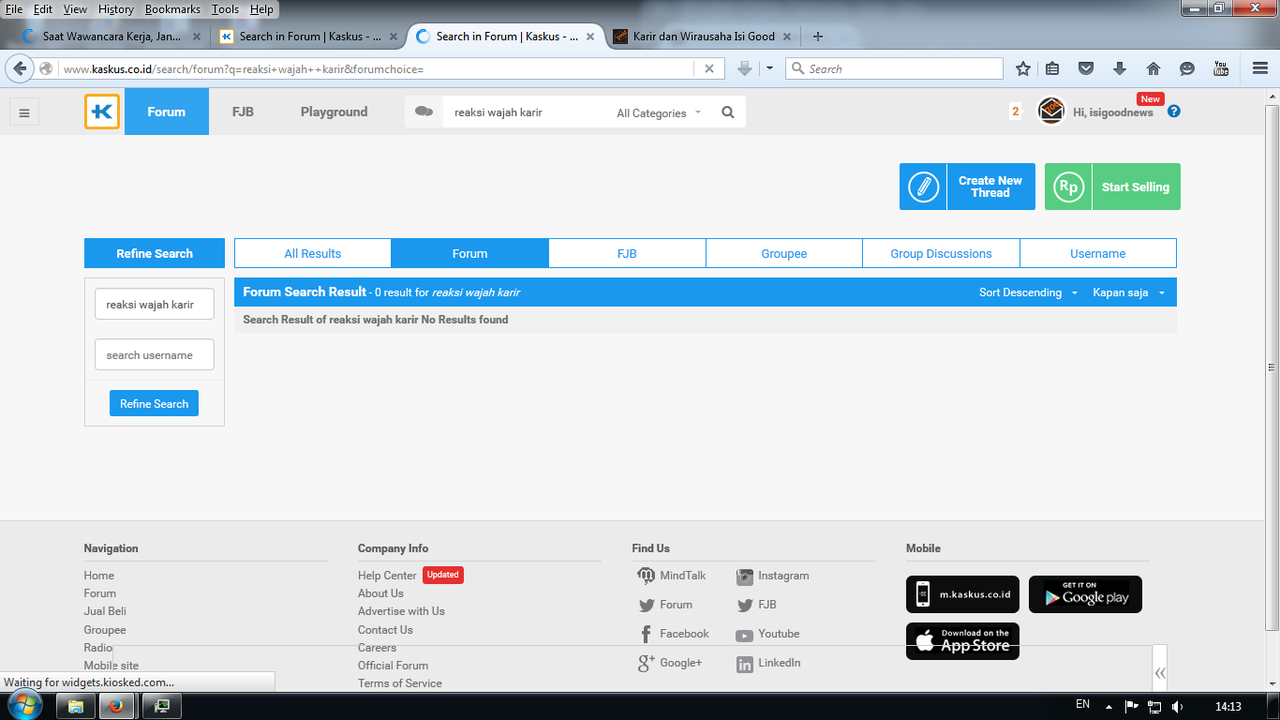Expand the Kapan saja time filter
This screenshot has height=720, width=1280.
point(1129,293)
